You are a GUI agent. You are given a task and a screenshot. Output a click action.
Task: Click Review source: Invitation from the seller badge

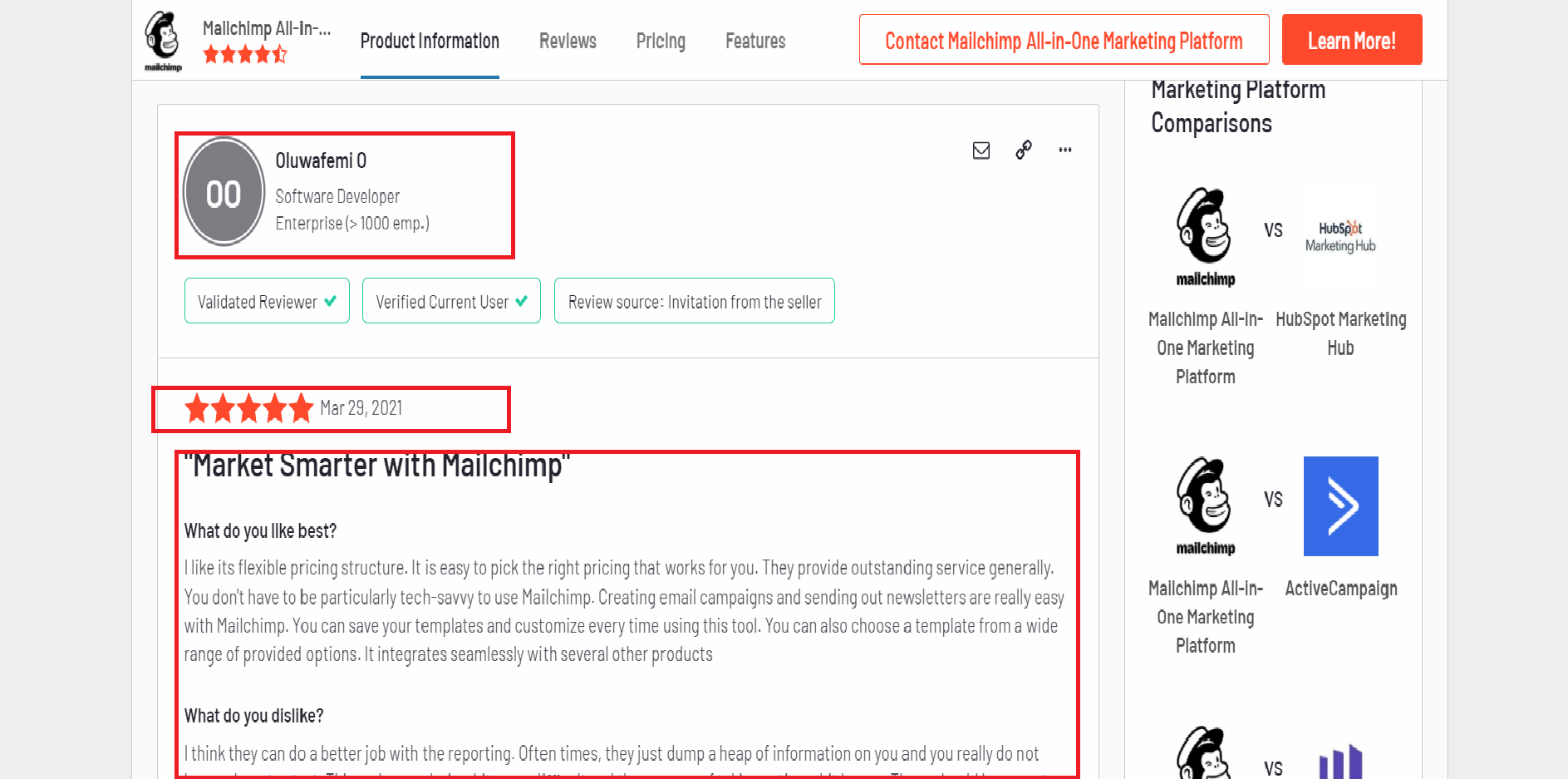[695, 301]
